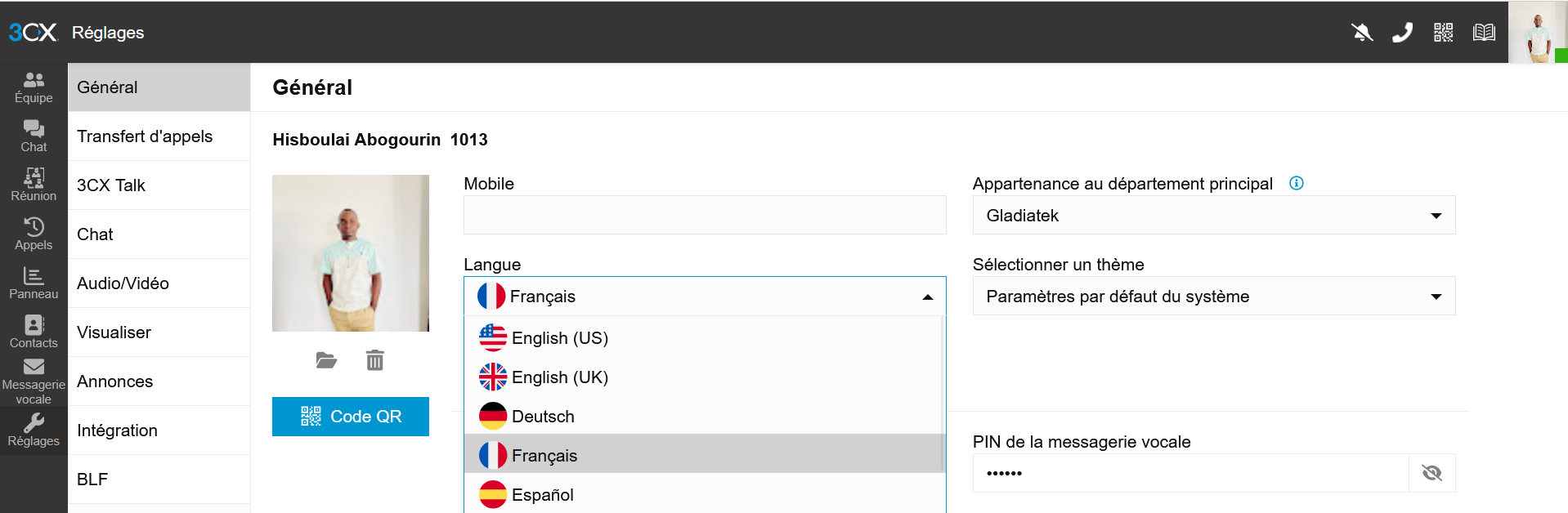The image size is (1568, 513).
Task: Open Appels call history icon
Action: tap(34, 234)
